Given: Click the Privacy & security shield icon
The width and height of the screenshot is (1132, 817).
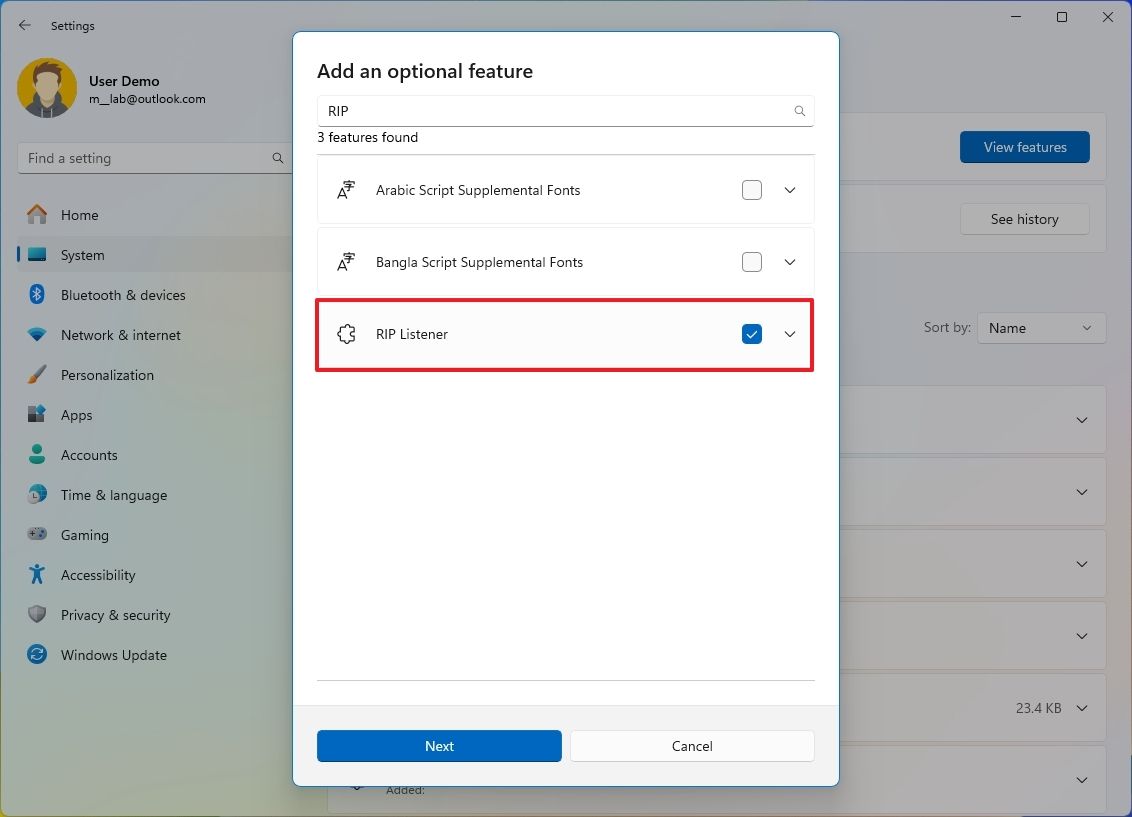Looking at the screenshot, I should [37, 614].
